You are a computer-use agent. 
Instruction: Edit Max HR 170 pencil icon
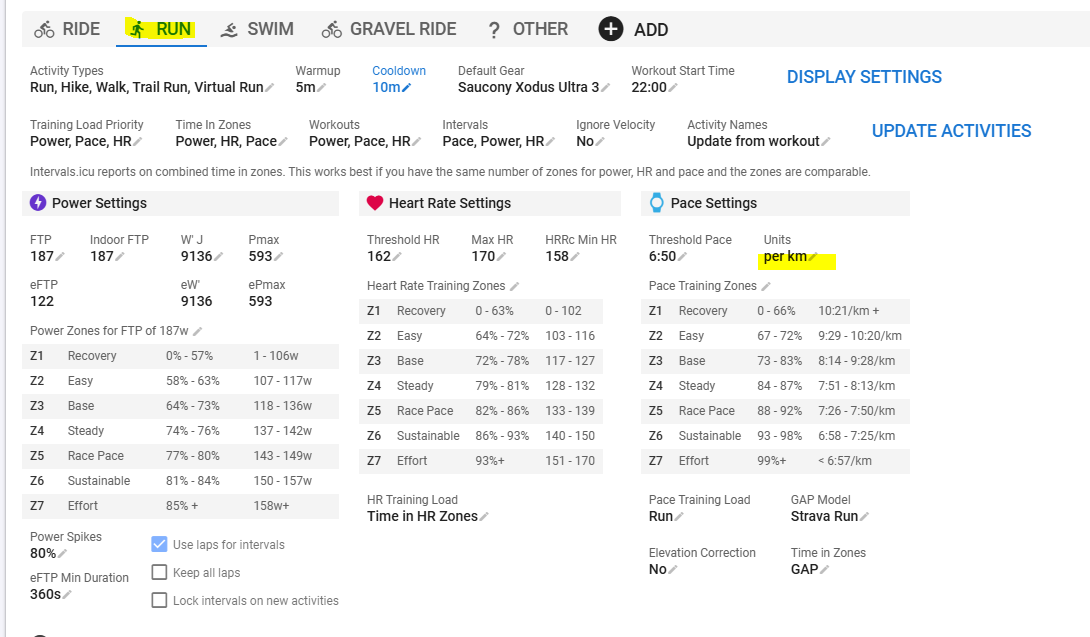click(501, 257)
